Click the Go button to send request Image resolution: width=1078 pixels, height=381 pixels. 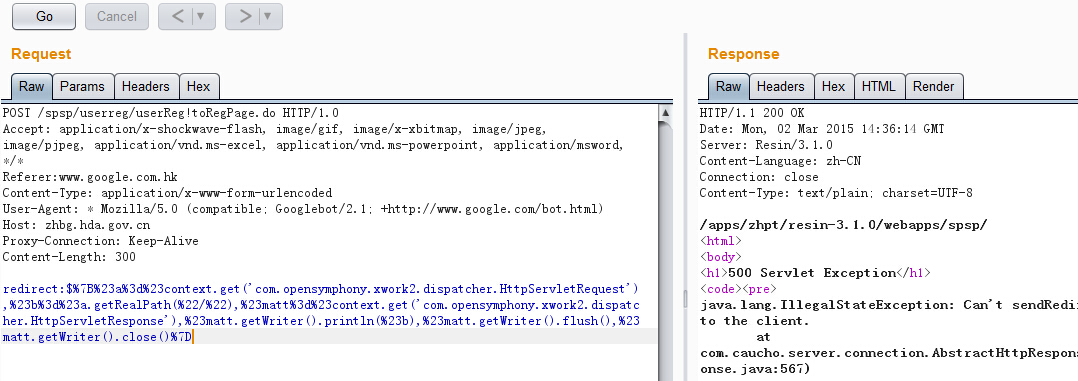[x=44, y=17]
